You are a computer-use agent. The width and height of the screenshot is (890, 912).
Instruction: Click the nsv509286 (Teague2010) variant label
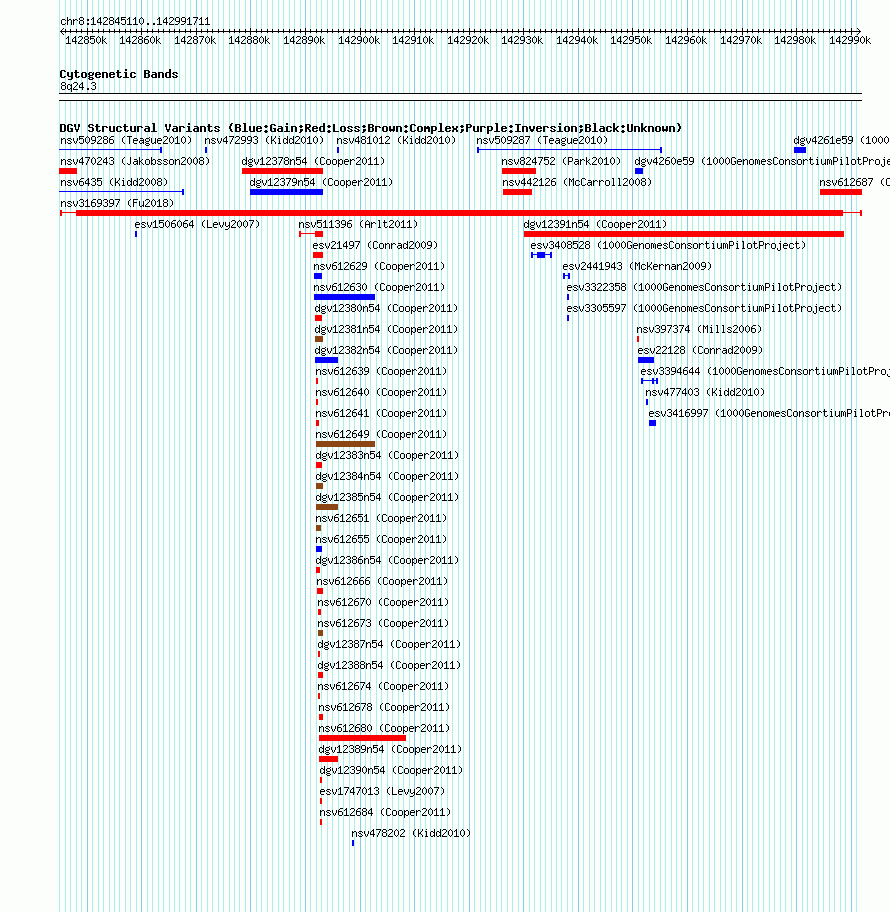tap(126, 140)
